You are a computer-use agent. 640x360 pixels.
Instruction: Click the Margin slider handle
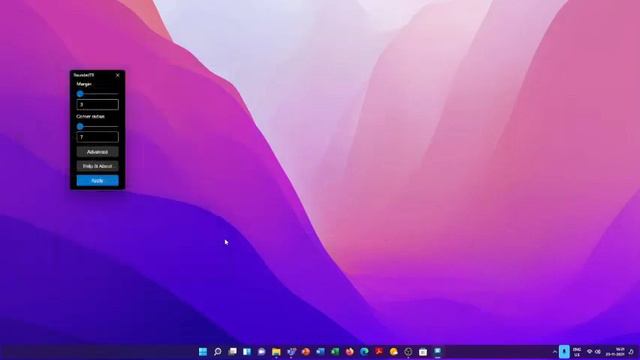[x=80, y=94]
